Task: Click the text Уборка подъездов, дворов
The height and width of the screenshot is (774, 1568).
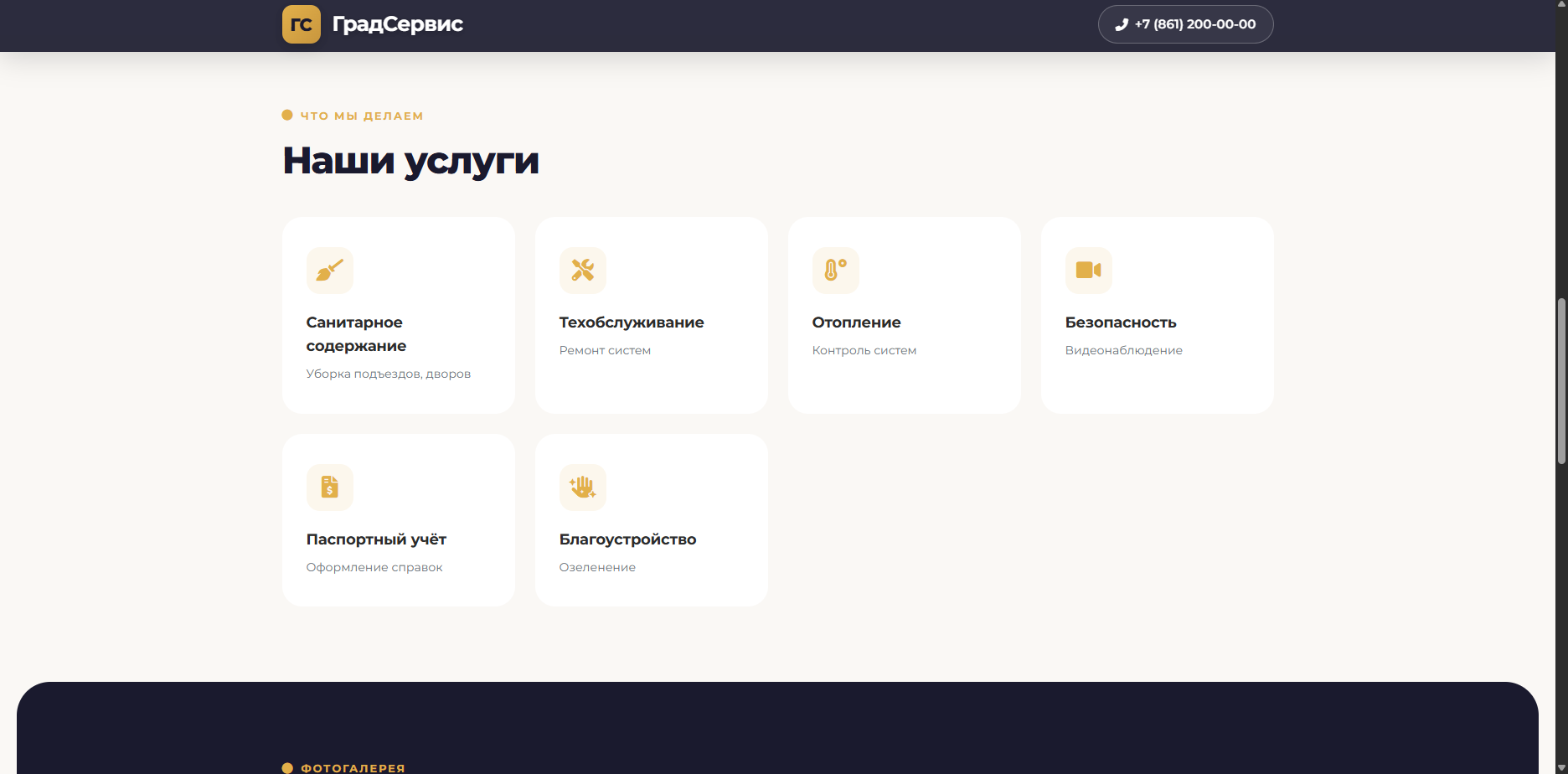Action: 389,374
